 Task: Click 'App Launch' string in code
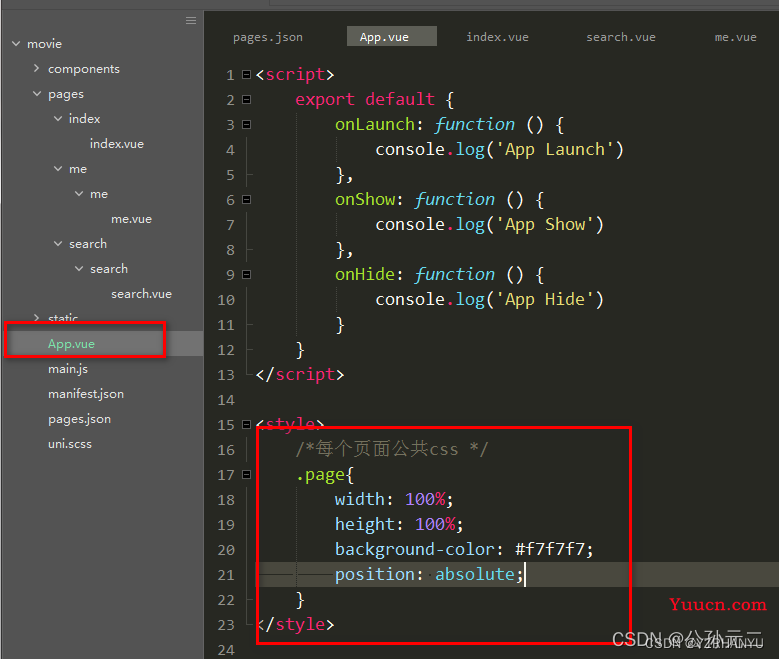554,150
